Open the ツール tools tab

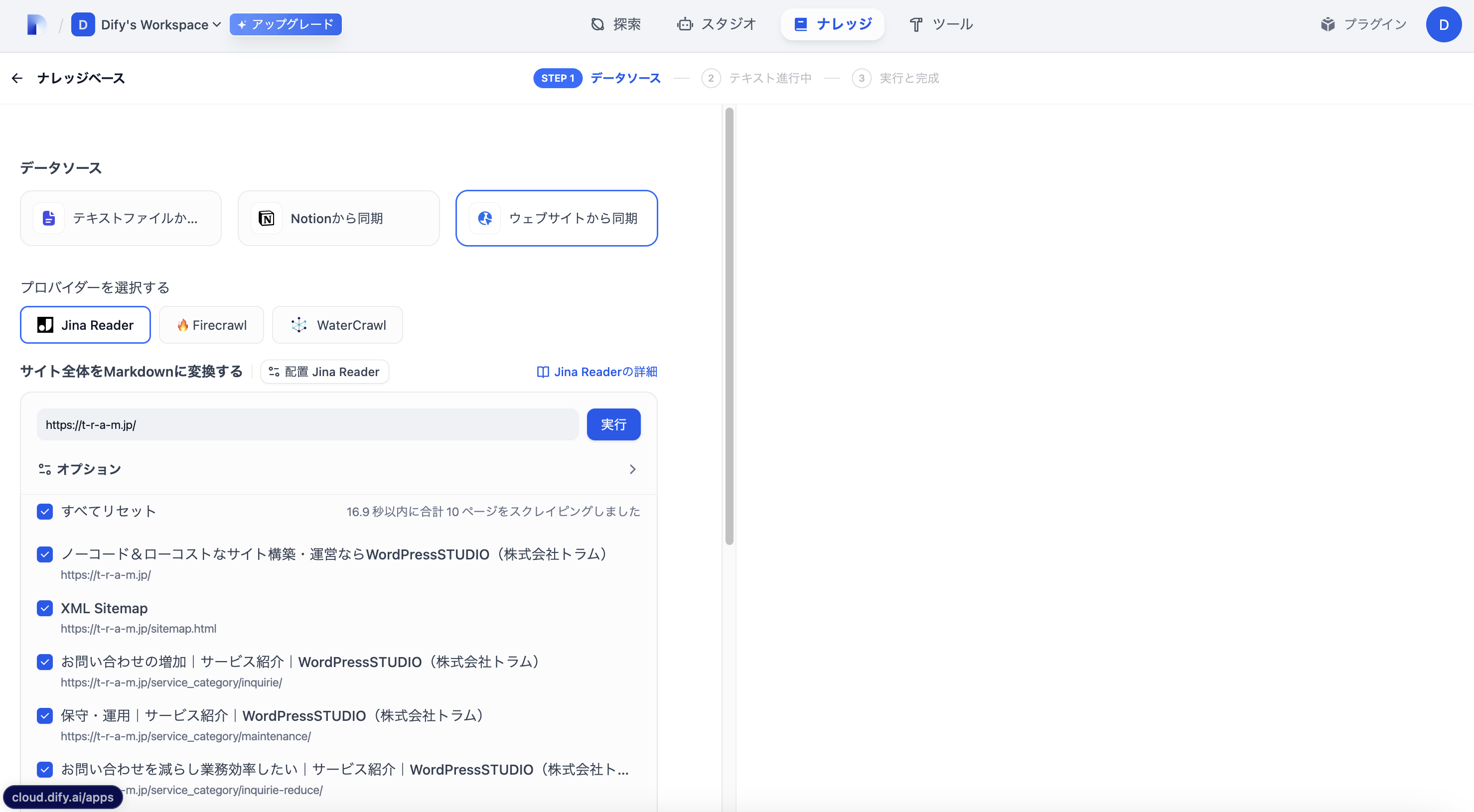(941, 24)
